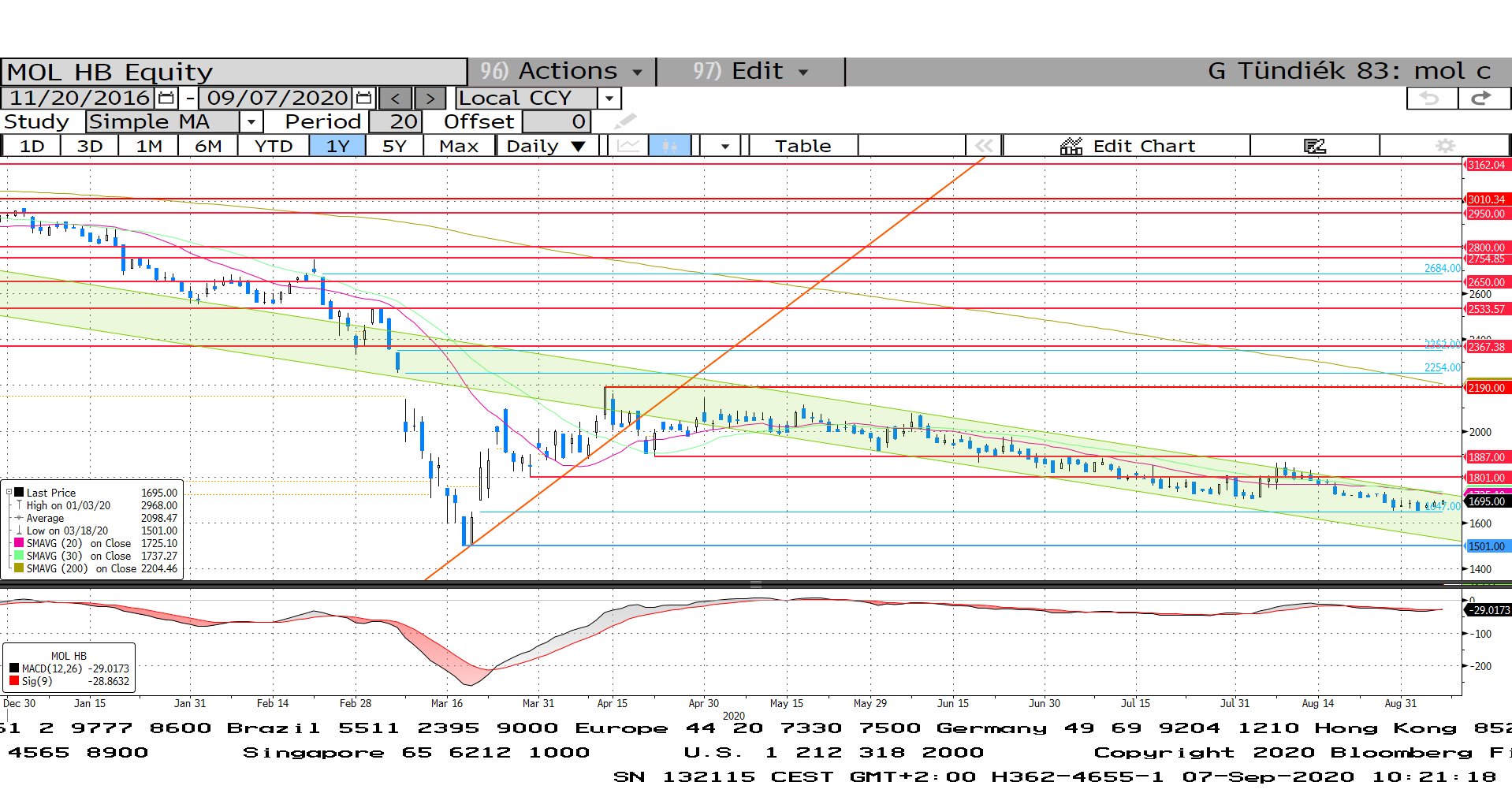Image resolution: width=1512 pixels, height=808 pixels.
Task: Click the Simple MA study field
Action: 162,121
